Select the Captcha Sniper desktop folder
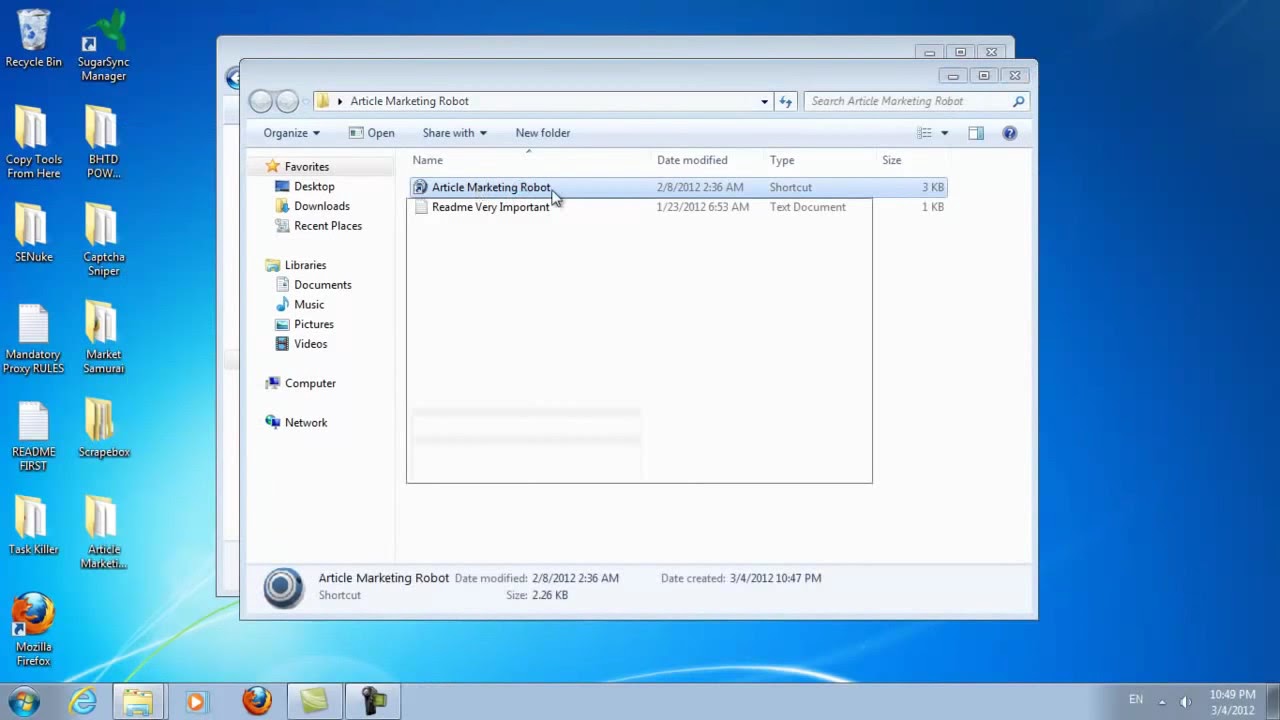Image resolution: width=1280 pixels, height=720 pixels. pyautogui.click(x=103, y=241)
